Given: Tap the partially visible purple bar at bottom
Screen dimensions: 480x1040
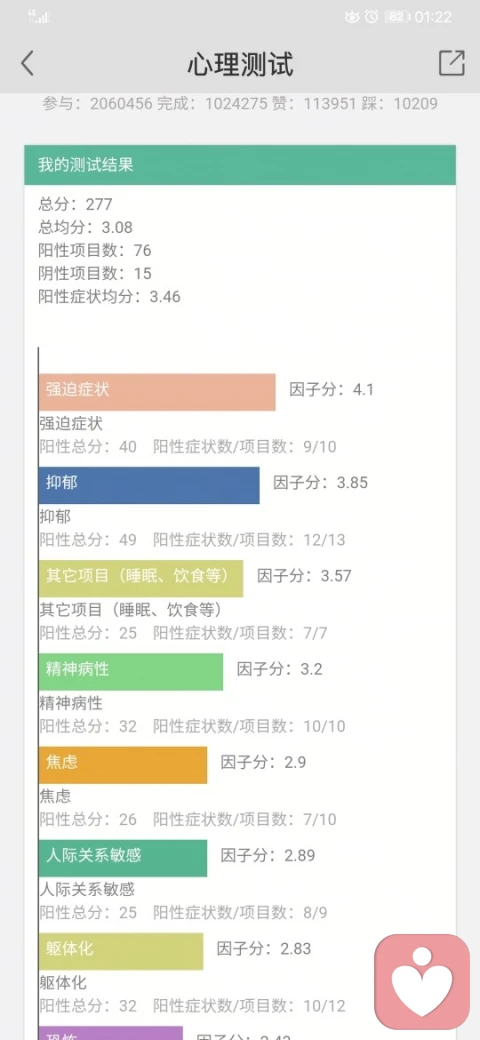Looking at the screenshot, I should pyautogui.click(x=111, y=1033).
